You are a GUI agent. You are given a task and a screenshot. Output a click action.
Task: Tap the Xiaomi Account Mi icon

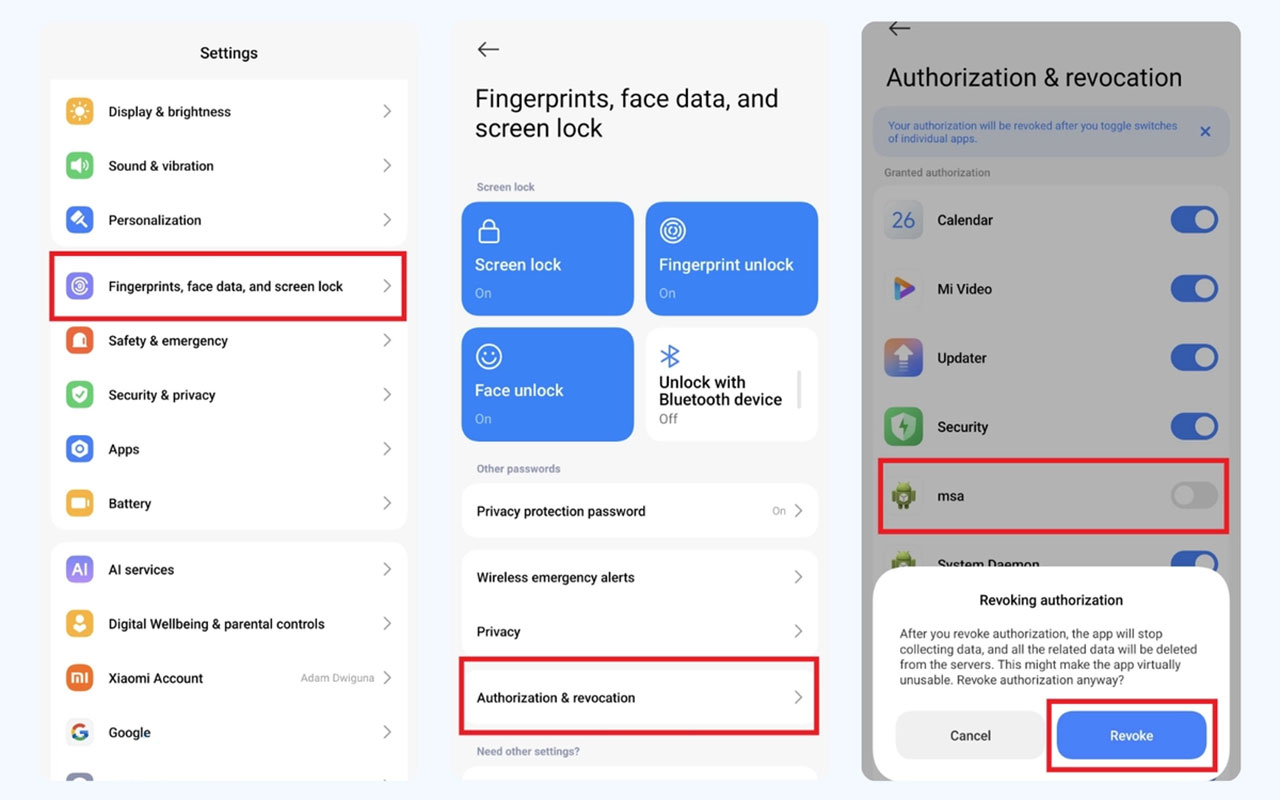(x=80, y=678)
